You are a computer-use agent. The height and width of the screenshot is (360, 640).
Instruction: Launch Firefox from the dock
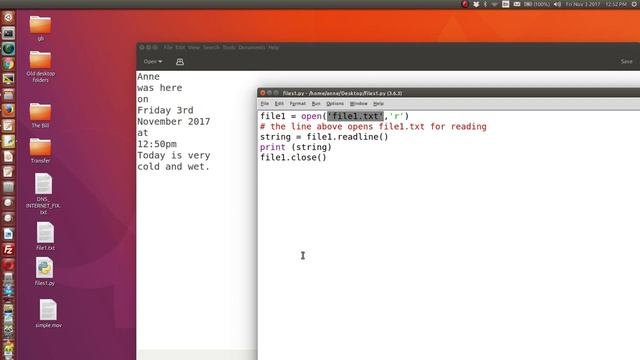[8, 110]
